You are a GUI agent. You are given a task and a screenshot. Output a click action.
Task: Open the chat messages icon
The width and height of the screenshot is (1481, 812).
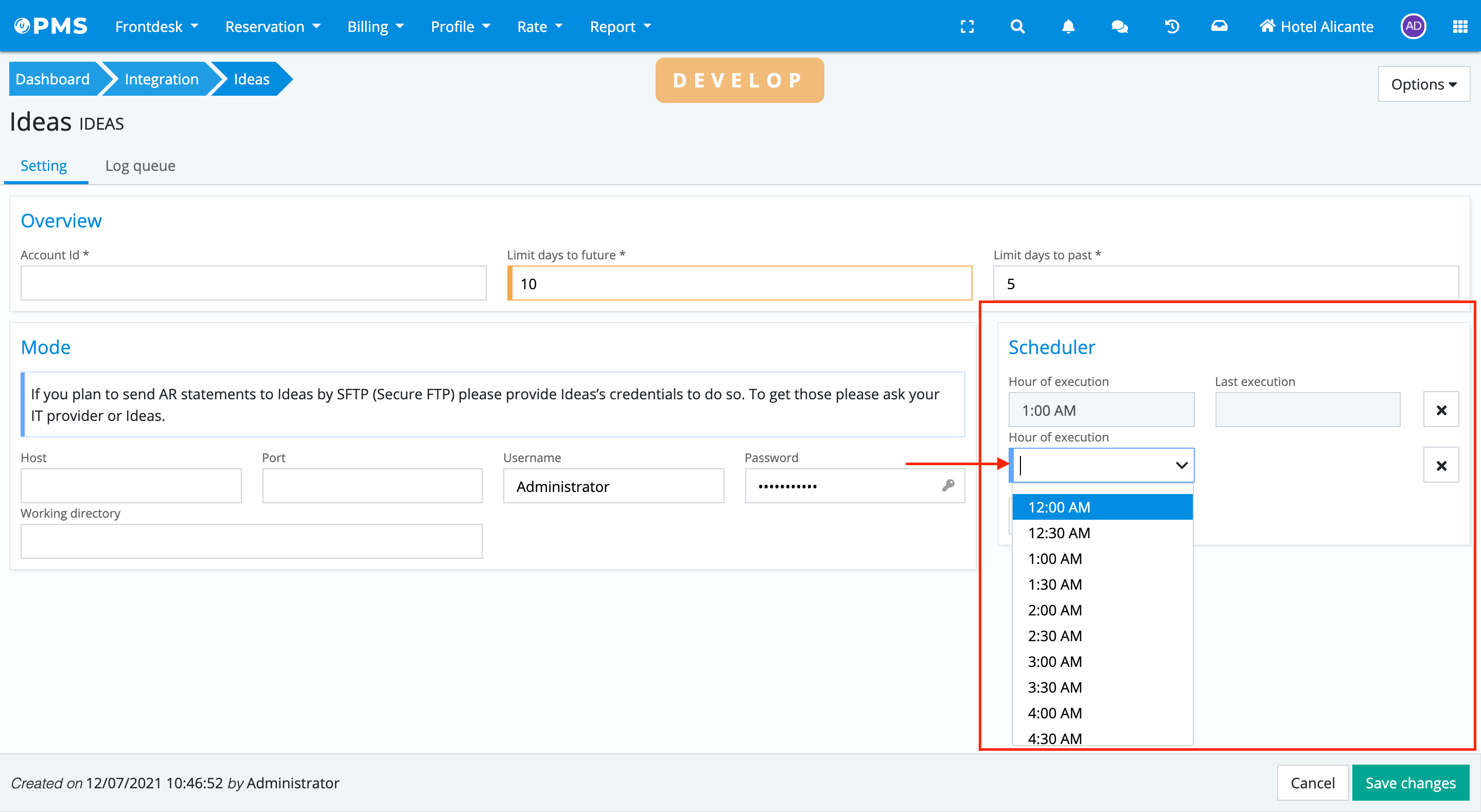tap(1119, 26)
